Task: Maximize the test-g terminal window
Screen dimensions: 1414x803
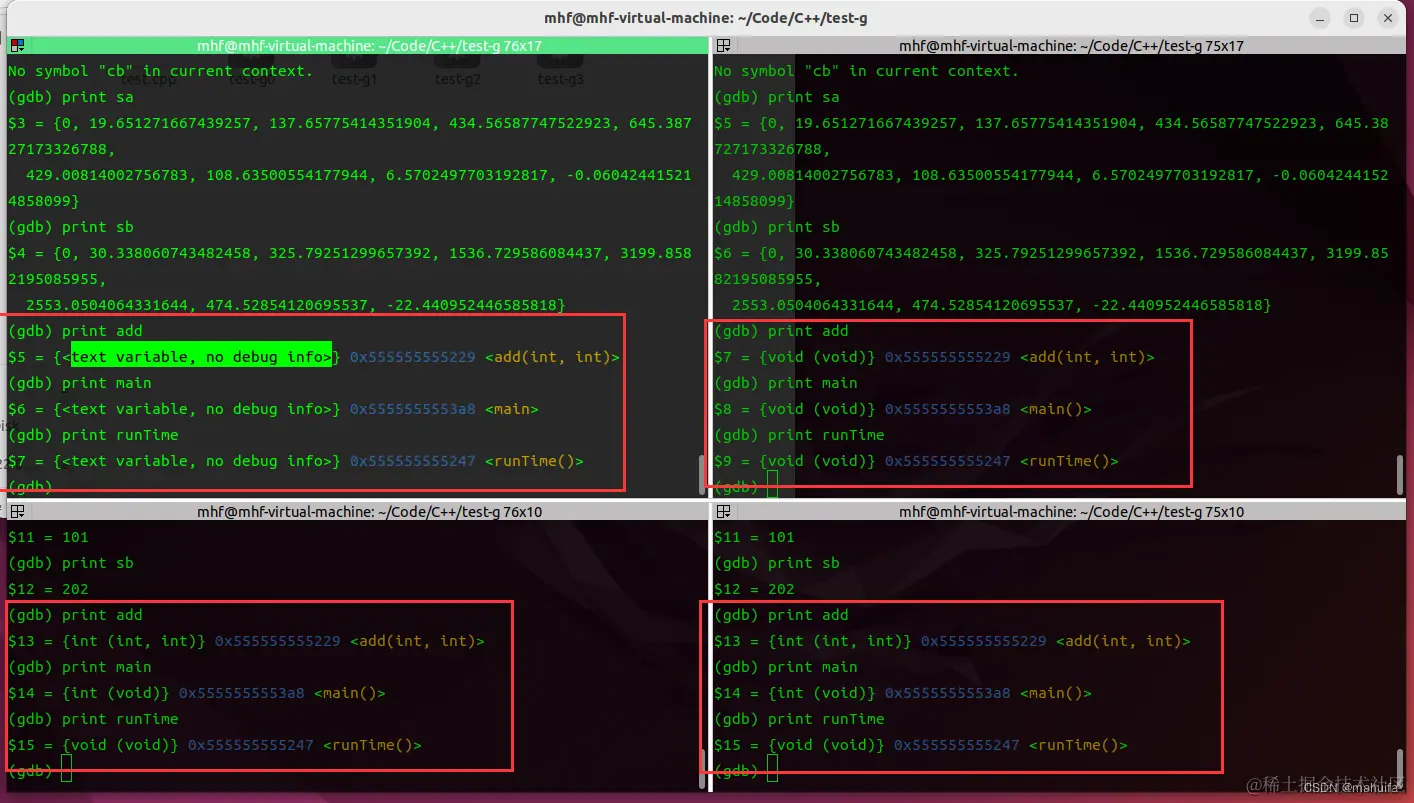Action: tap(1354, 18)
